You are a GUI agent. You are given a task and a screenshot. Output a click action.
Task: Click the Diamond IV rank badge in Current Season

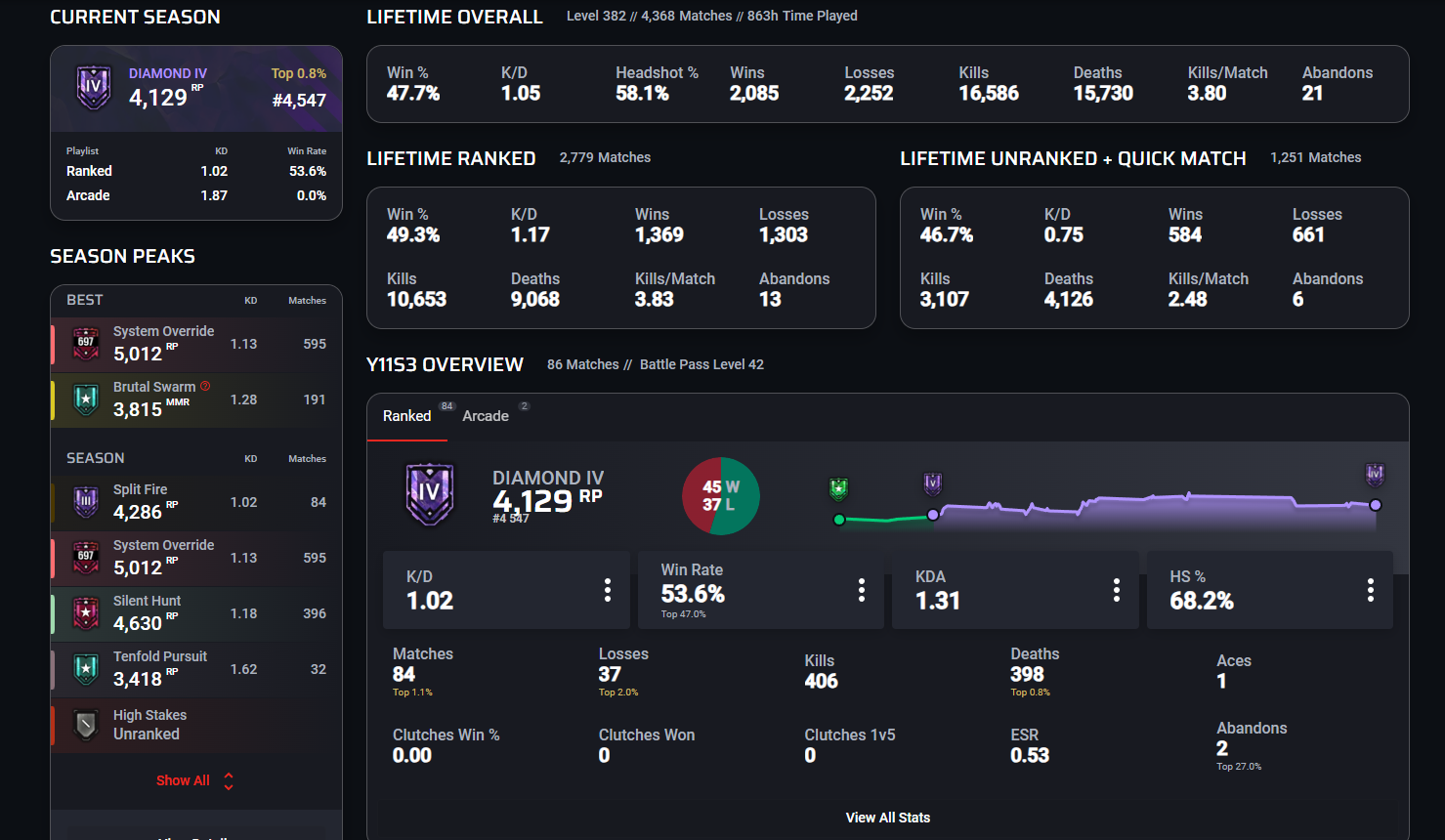[94, 88]
